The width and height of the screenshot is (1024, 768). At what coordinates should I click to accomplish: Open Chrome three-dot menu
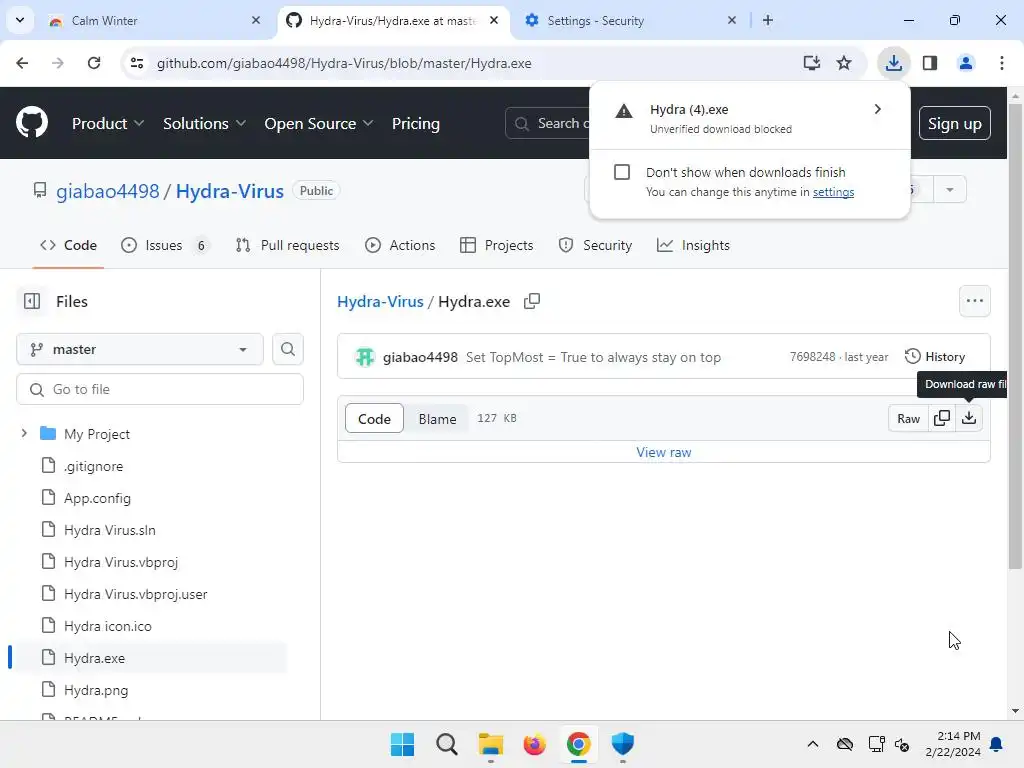coord(1002,63)
